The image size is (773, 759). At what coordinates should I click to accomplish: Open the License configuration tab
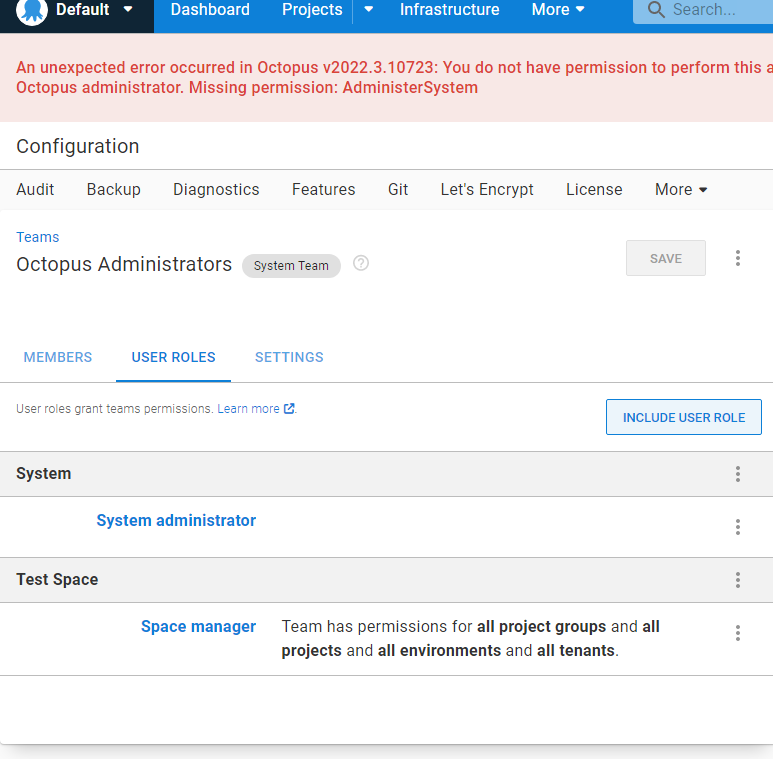click(594, 190)
